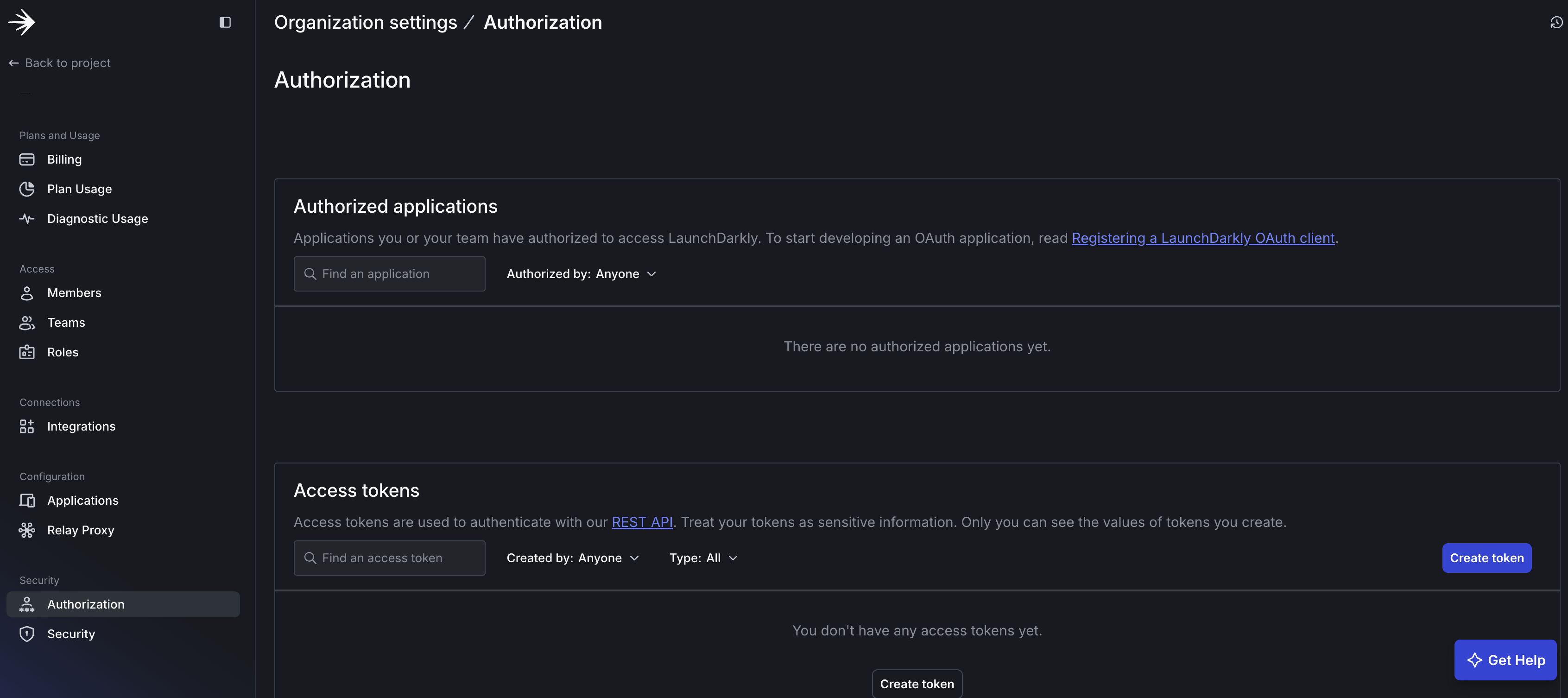
Task: Click the Create token button
Action: point(1486,557)
